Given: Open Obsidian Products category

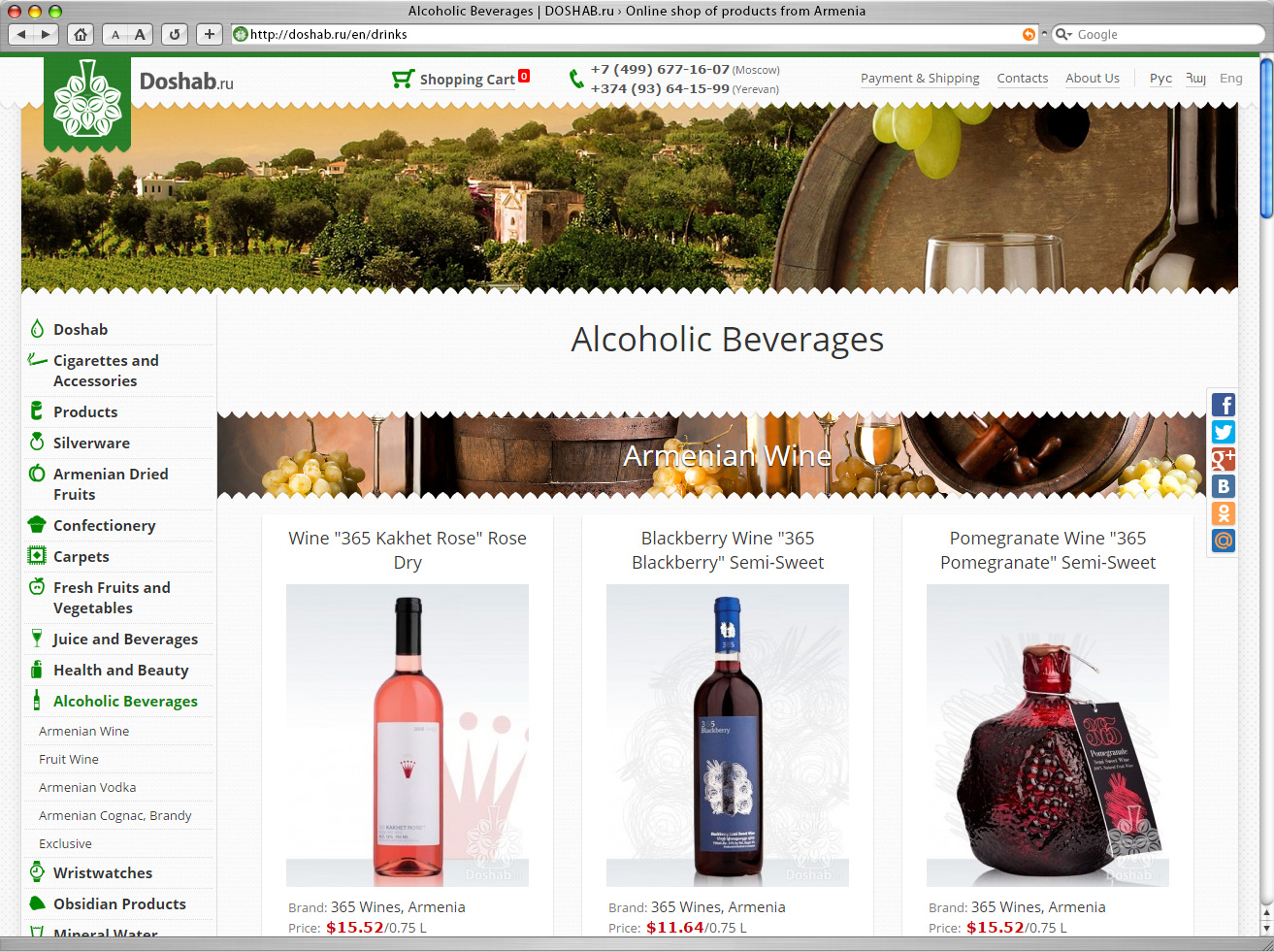Looking at the screenshot, I should [119, 904].
